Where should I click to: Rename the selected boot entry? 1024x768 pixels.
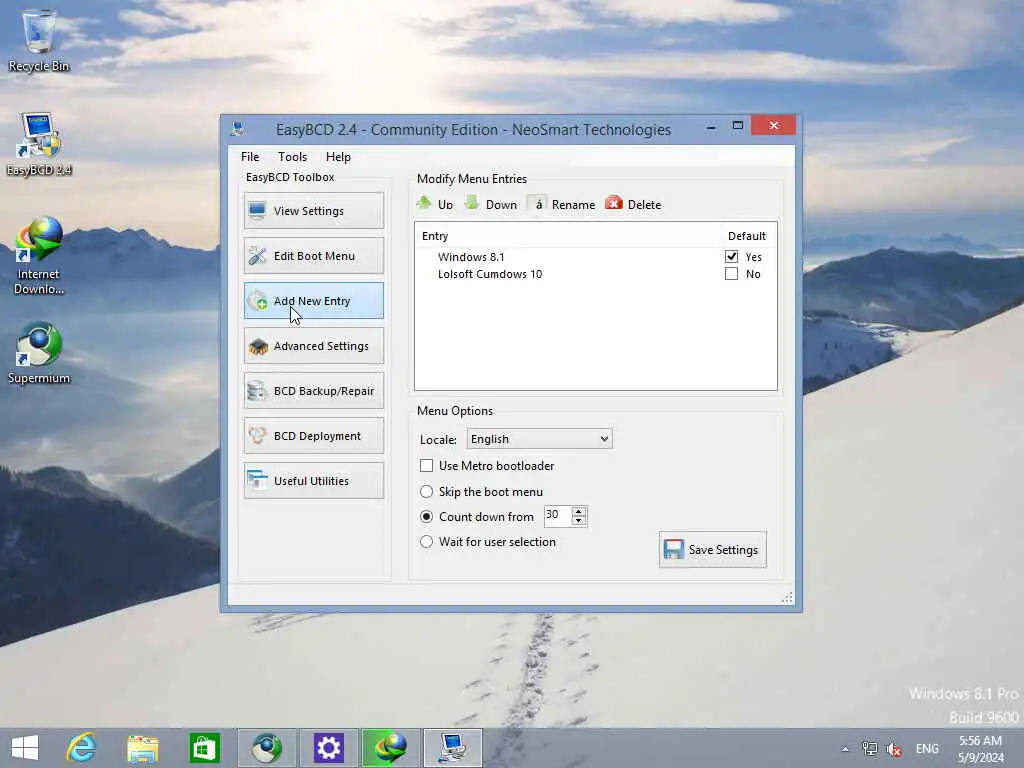pyautogui.click(x=562, y=204)
